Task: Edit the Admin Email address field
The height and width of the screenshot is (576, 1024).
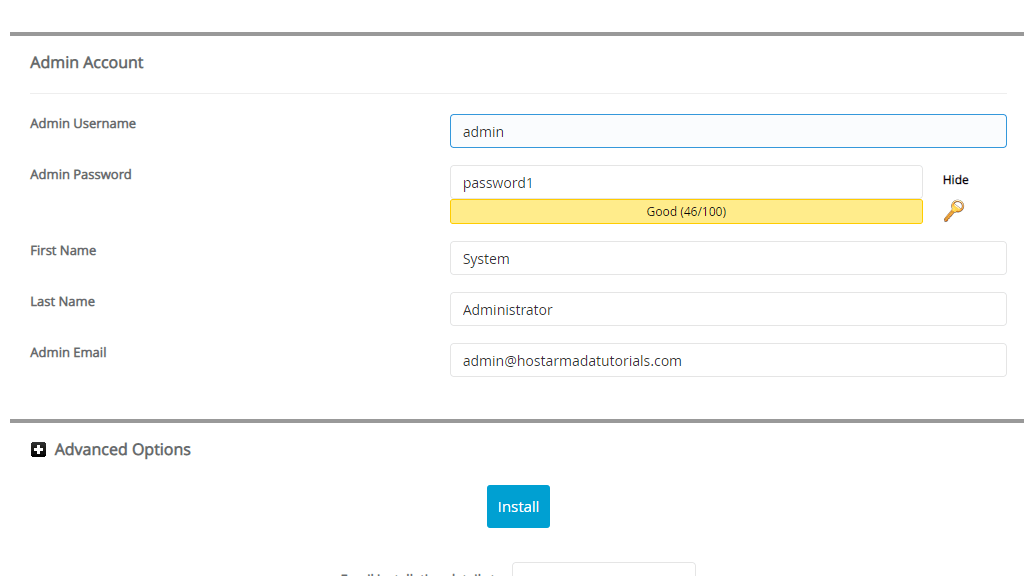Action: pos(727,360)
